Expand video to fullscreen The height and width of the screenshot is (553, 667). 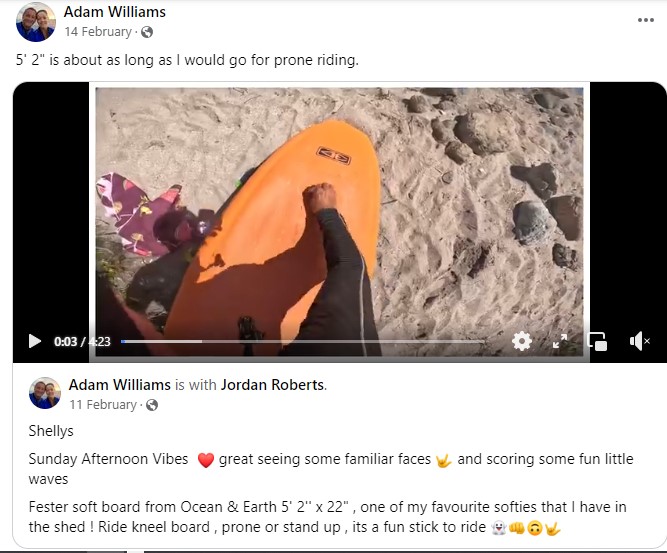click(560, 341)
